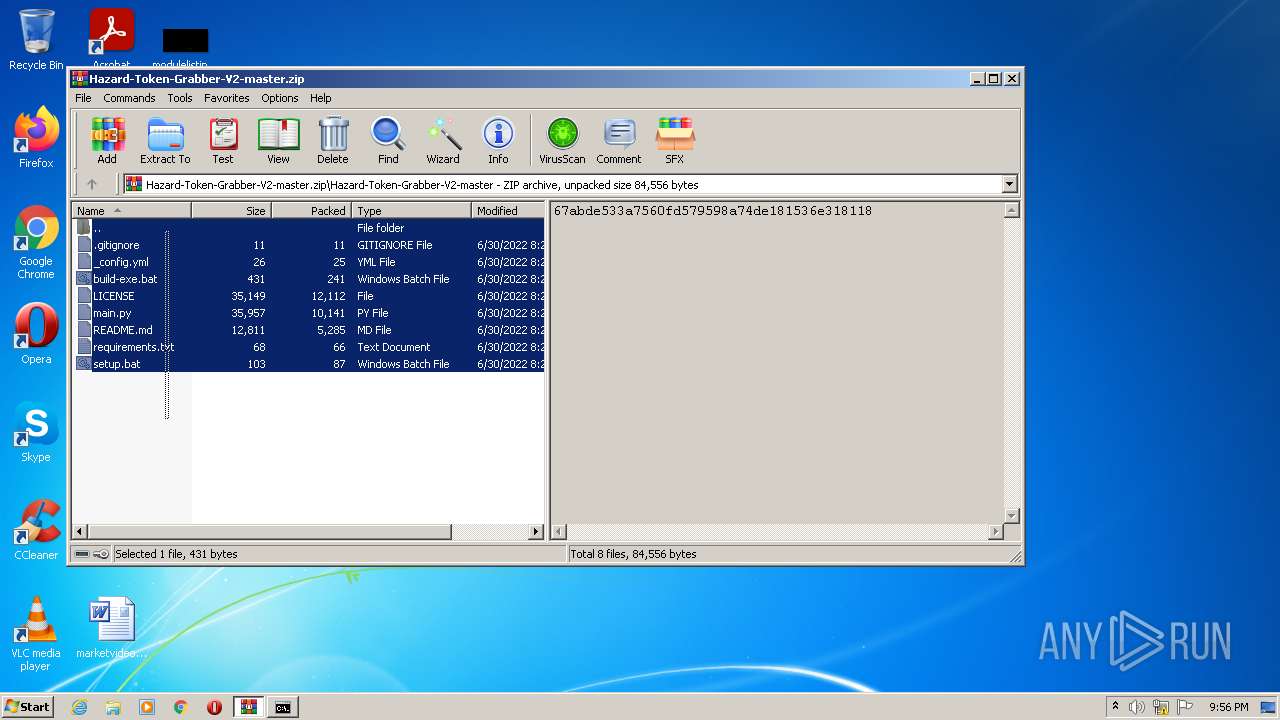
Task: Sort by the Modified column header
Action: [508, 210]
